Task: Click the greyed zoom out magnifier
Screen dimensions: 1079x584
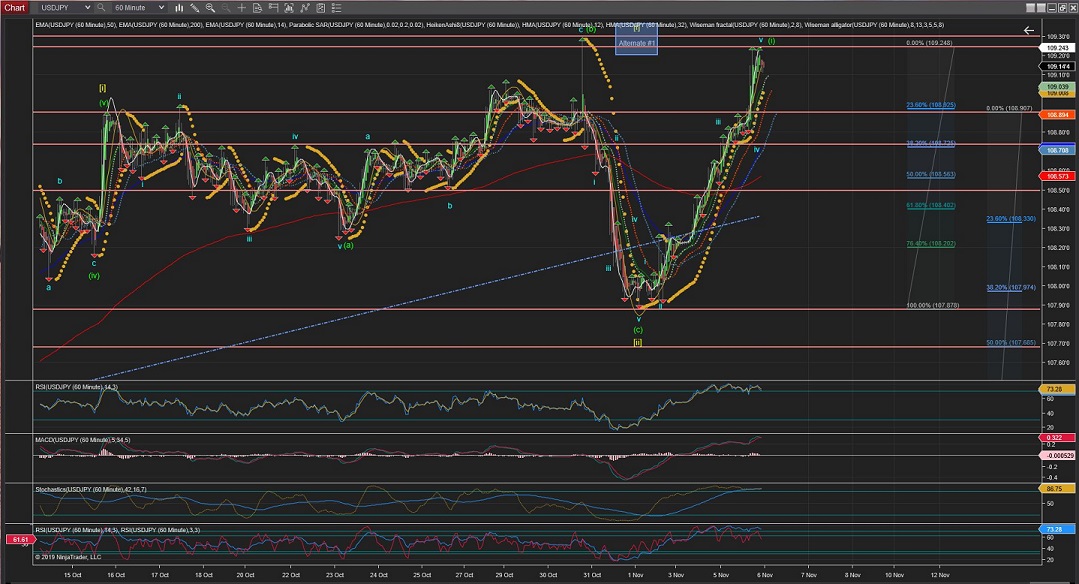Action: pyautogui.click(x=226, y=8)
